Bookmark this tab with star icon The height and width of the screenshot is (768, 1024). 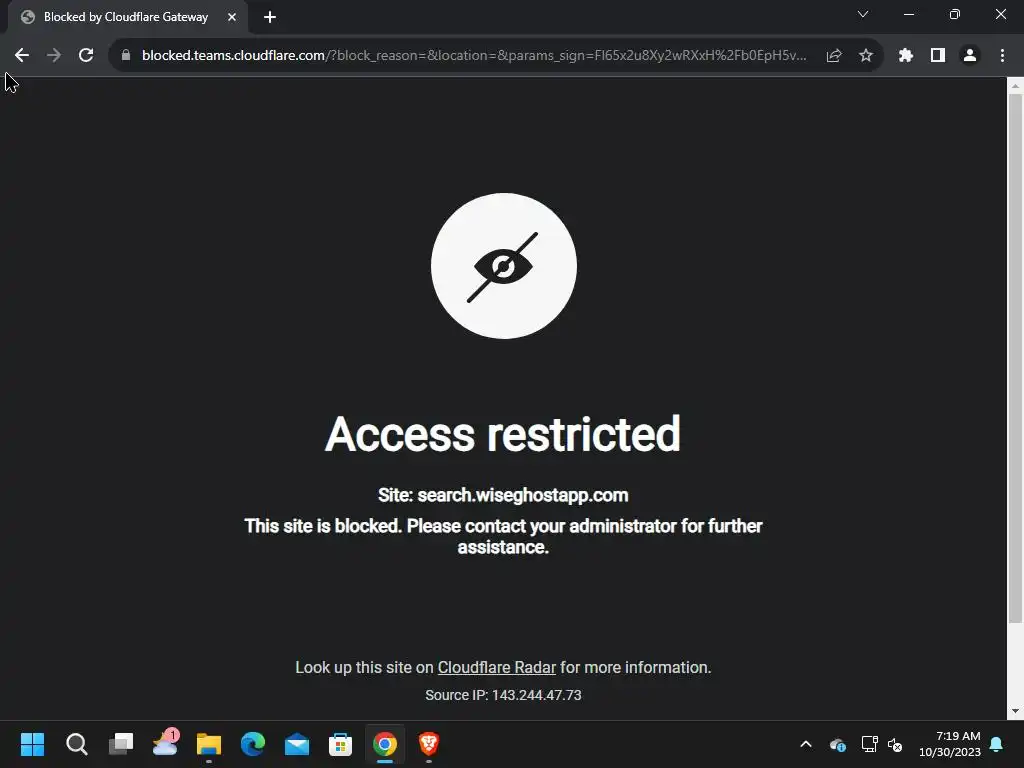(x=865, y=56)
